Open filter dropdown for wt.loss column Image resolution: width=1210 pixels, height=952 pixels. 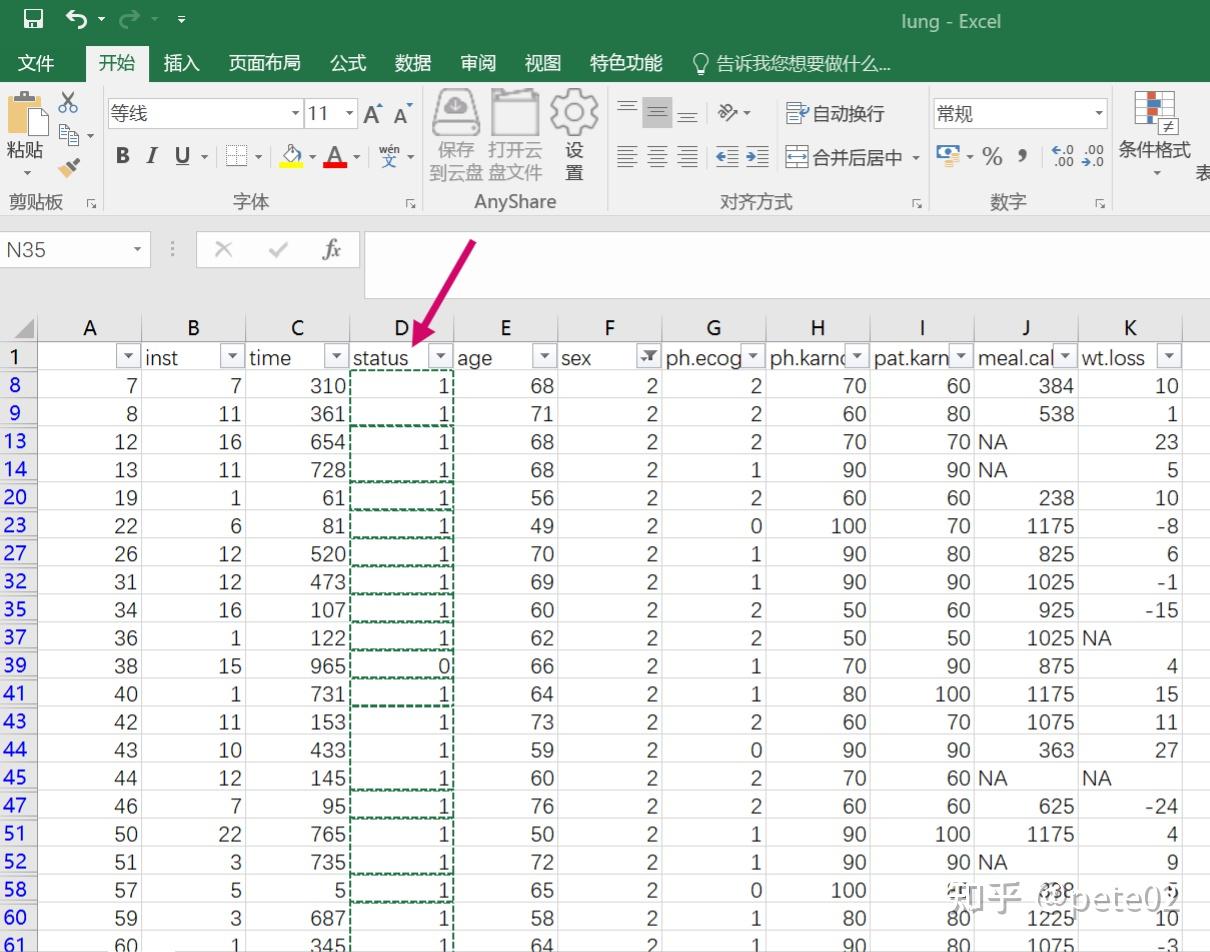1168,356
